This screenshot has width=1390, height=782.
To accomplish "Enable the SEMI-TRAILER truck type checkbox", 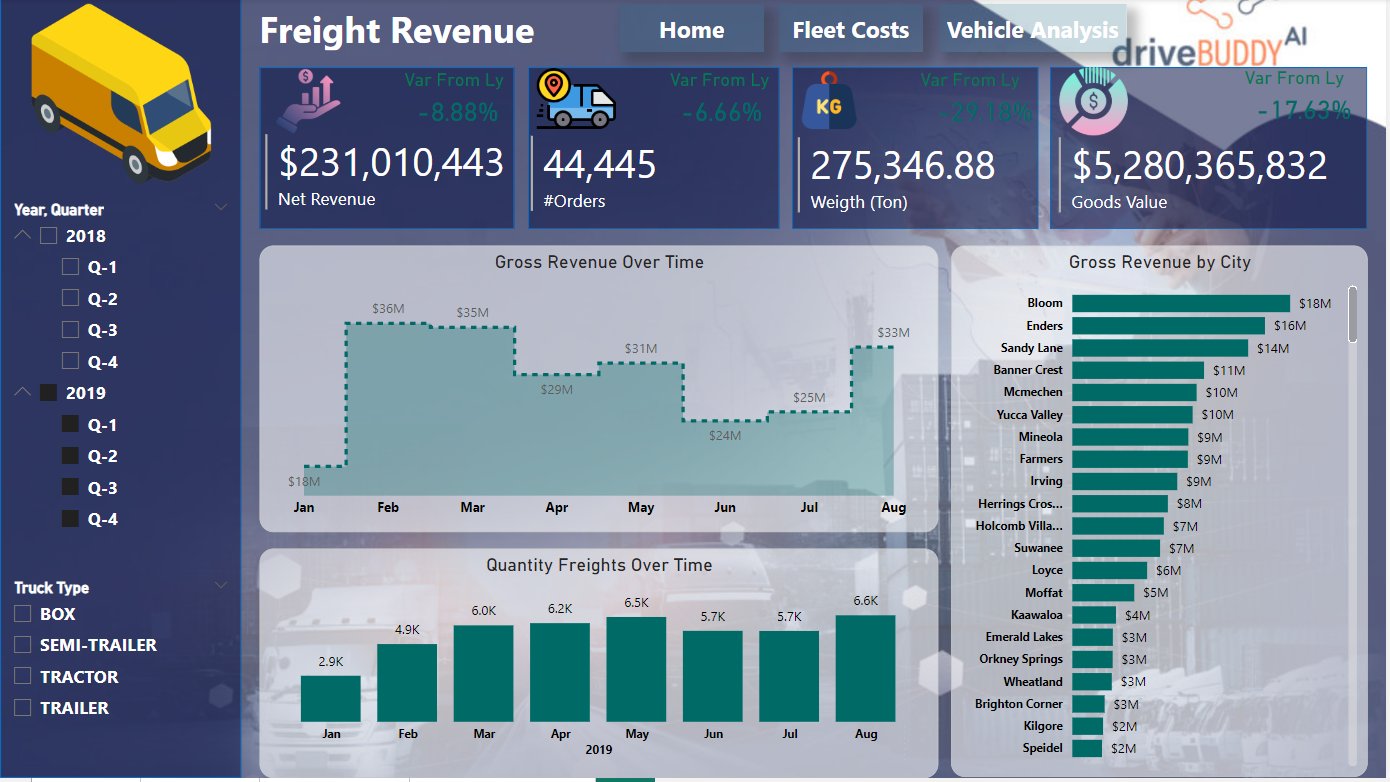I will (24, 645).
